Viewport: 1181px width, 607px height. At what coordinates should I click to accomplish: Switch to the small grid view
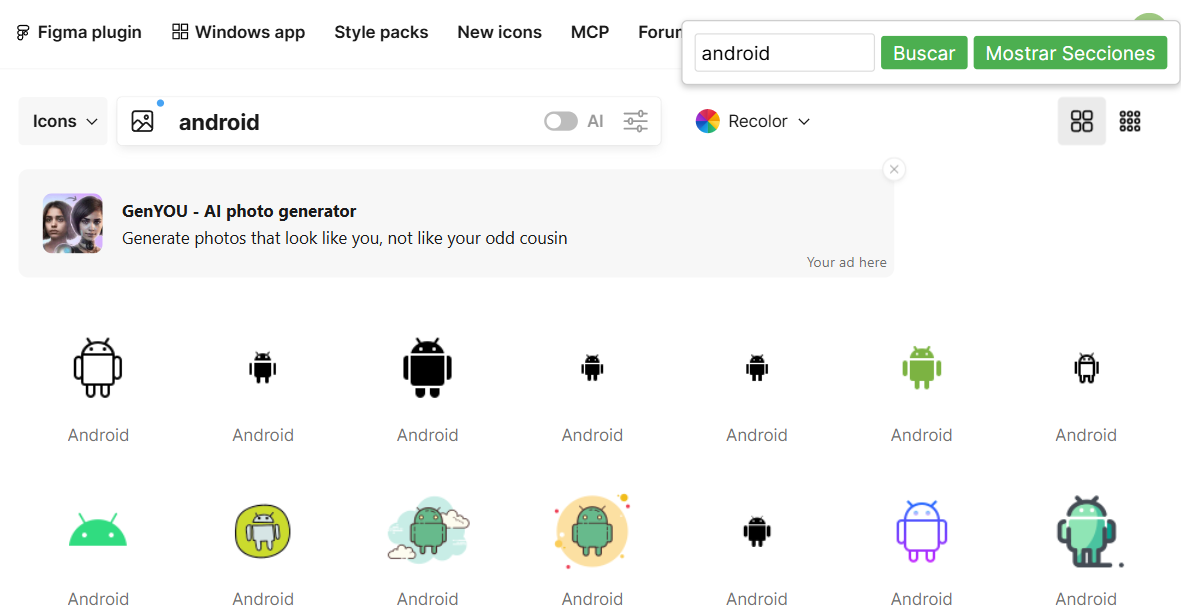coord(1130,122)
